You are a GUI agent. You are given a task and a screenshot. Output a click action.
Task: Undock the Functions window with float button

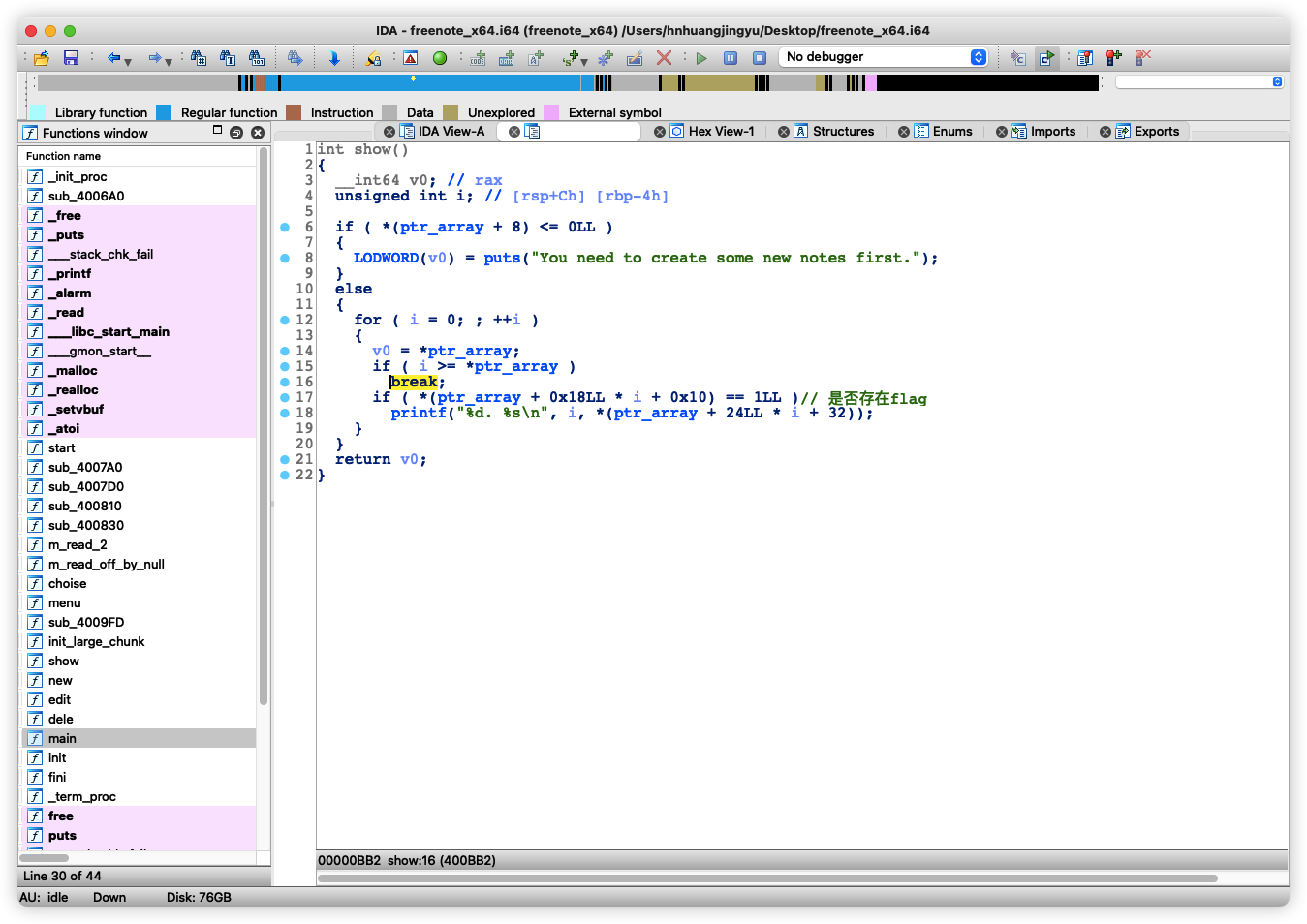click(x=236, y=133)
